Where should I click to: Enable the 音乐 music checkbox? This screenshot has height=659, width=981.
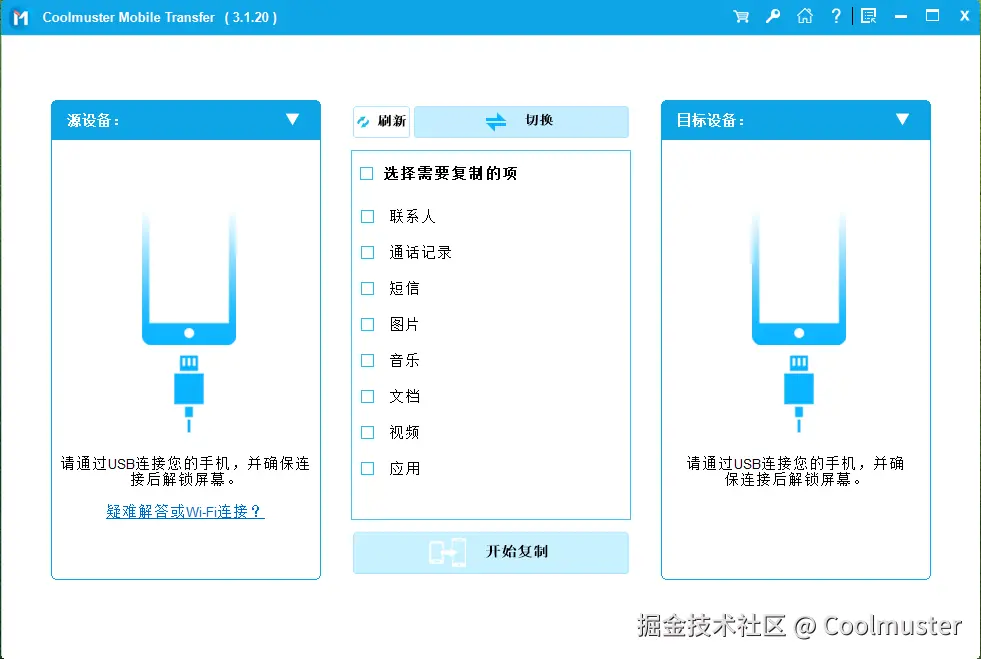click(367, 360)
